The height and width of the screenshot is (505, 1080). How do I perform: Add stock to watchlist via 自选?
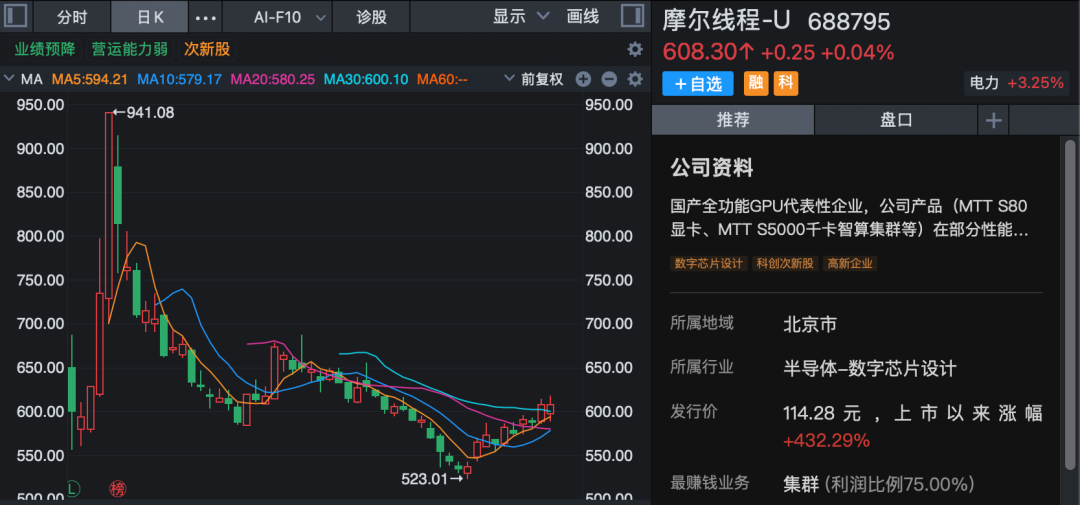coord(698,84)
